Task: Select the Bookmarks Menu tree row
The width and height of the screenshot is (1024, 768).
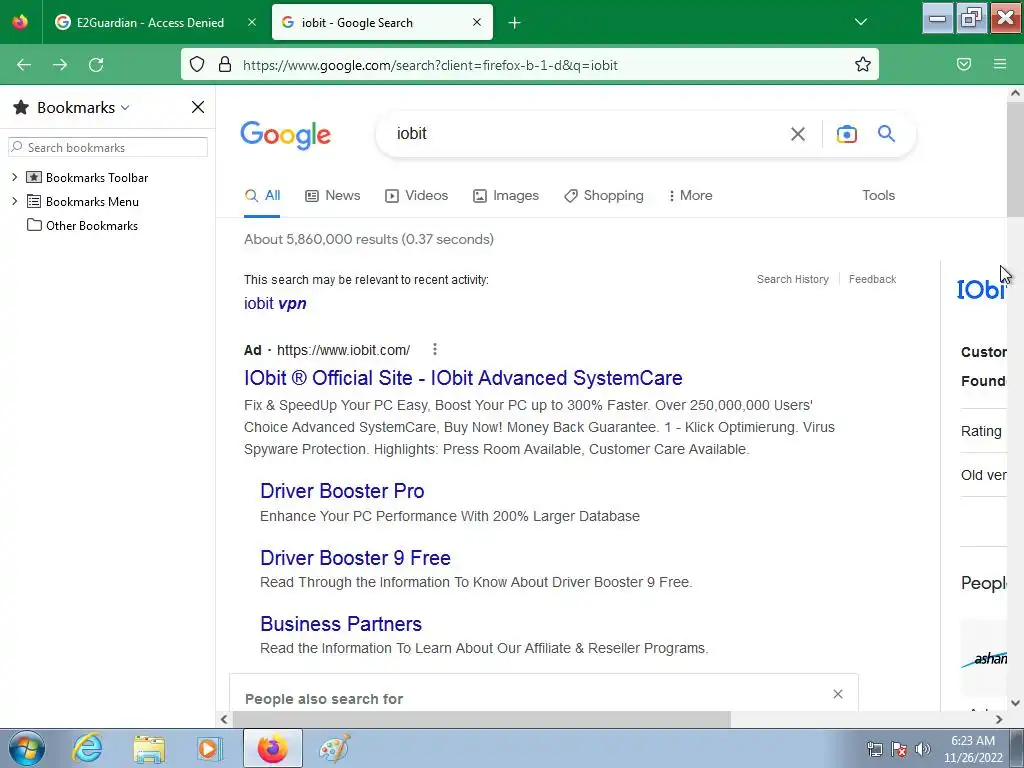Action: point(82,201)
